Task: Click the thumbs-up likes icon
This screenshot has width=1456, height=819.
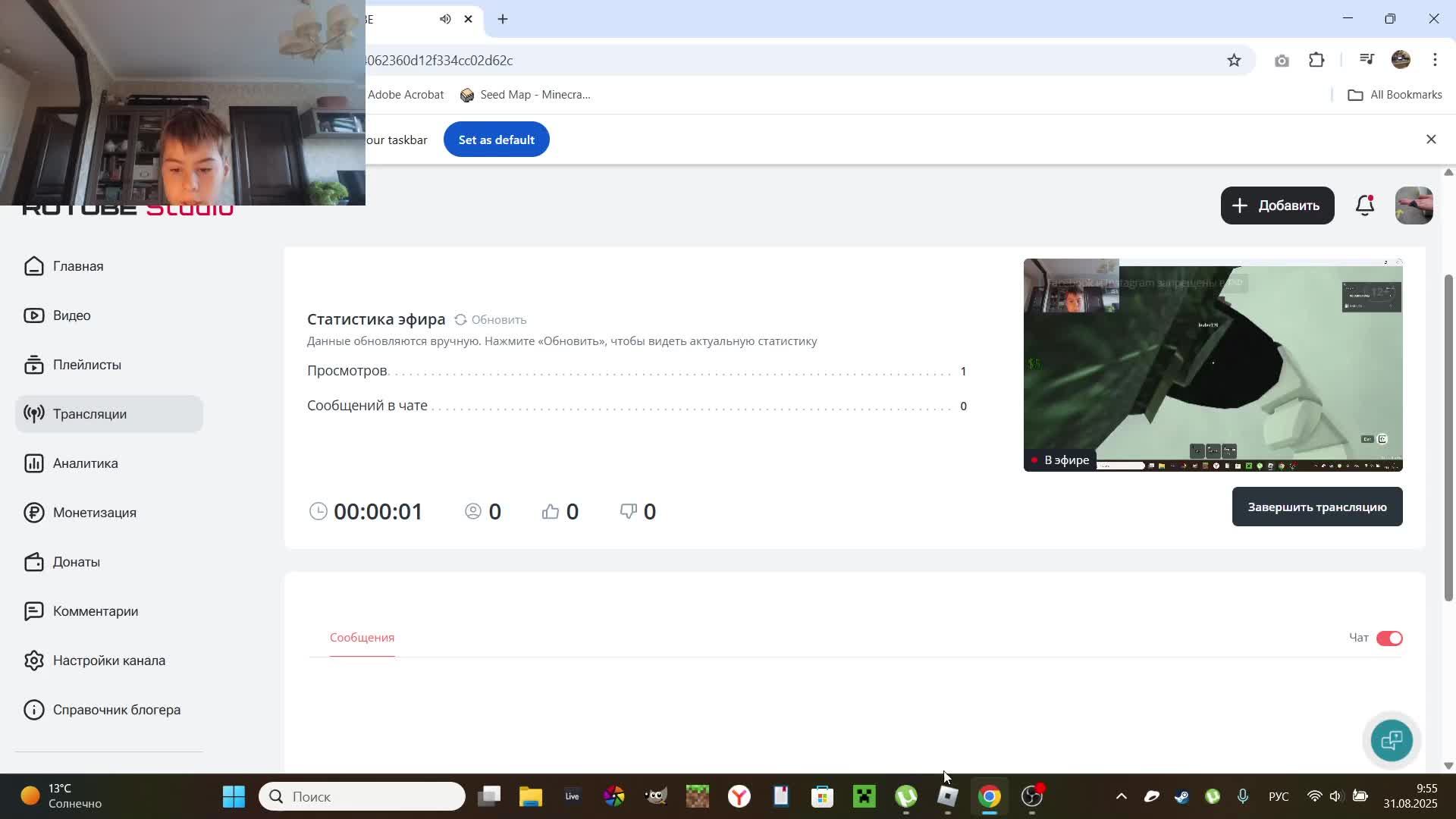Action: coord(551,511)
